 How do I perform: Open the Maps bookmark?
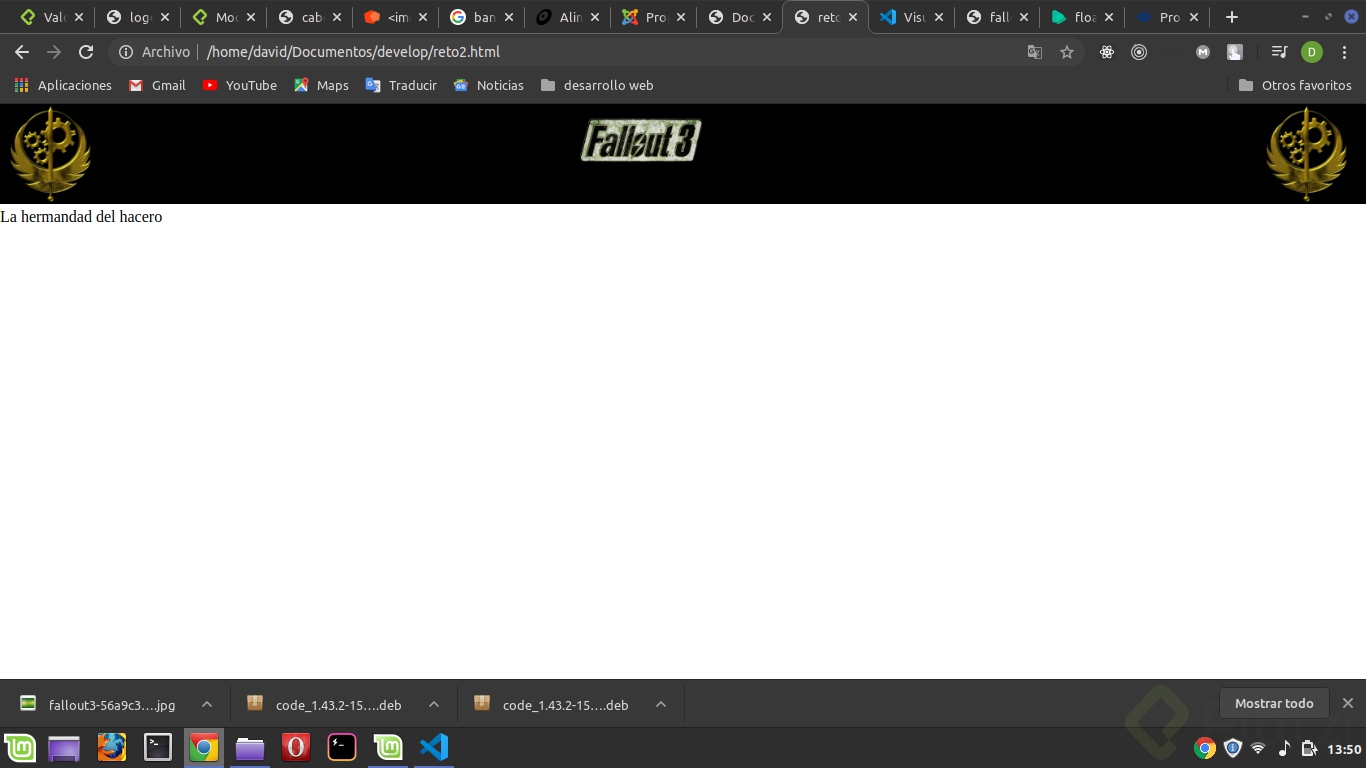point(321,85)
